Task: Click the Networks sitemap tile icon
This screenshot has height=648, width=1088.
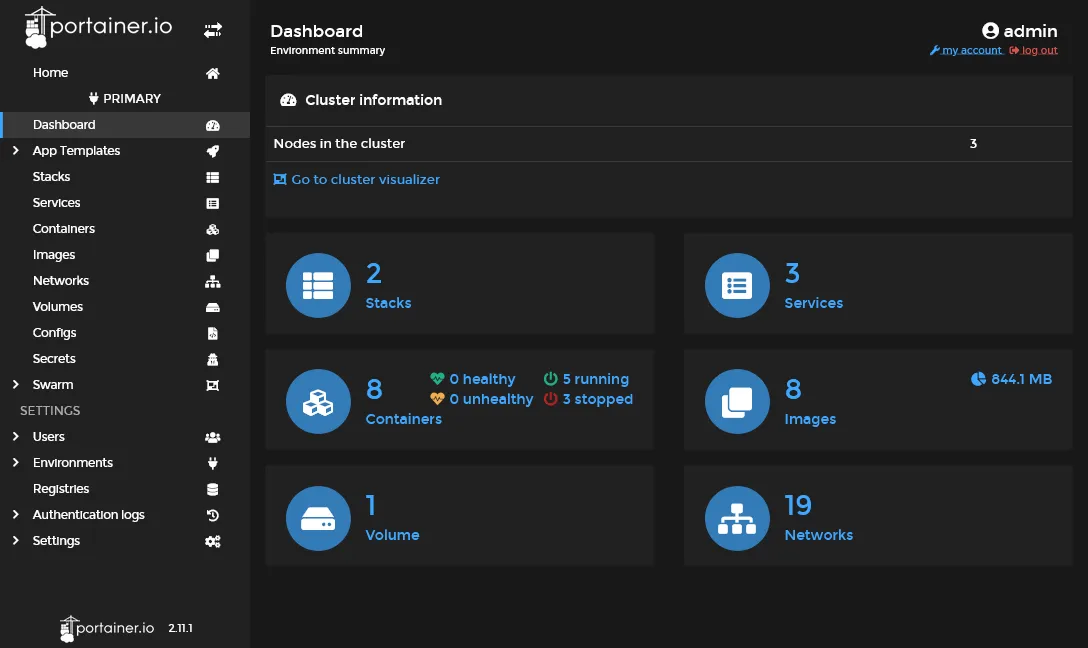Action: 737,518
